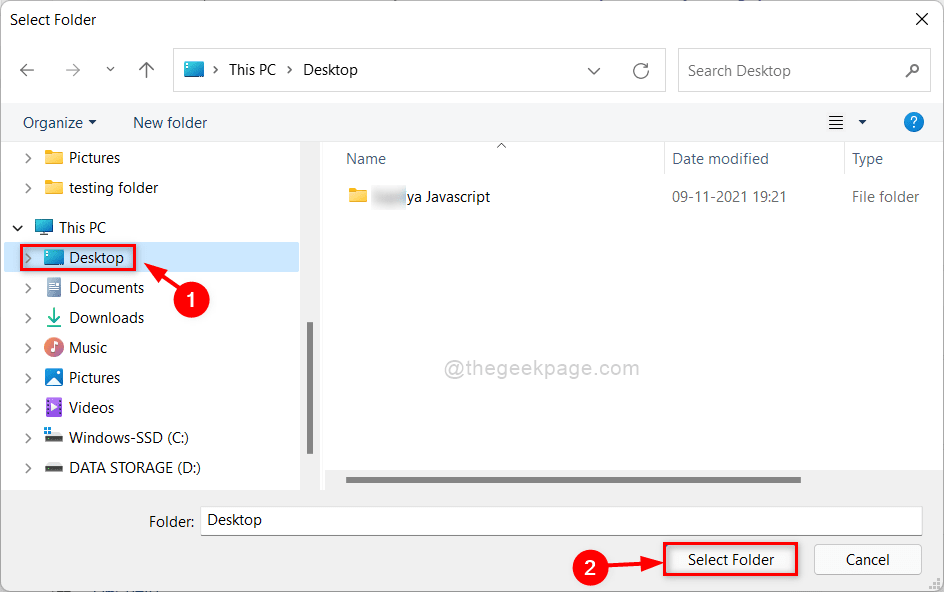Expand the Documents tree node
This screenshot has height=592, width=944.
(28, 288)
